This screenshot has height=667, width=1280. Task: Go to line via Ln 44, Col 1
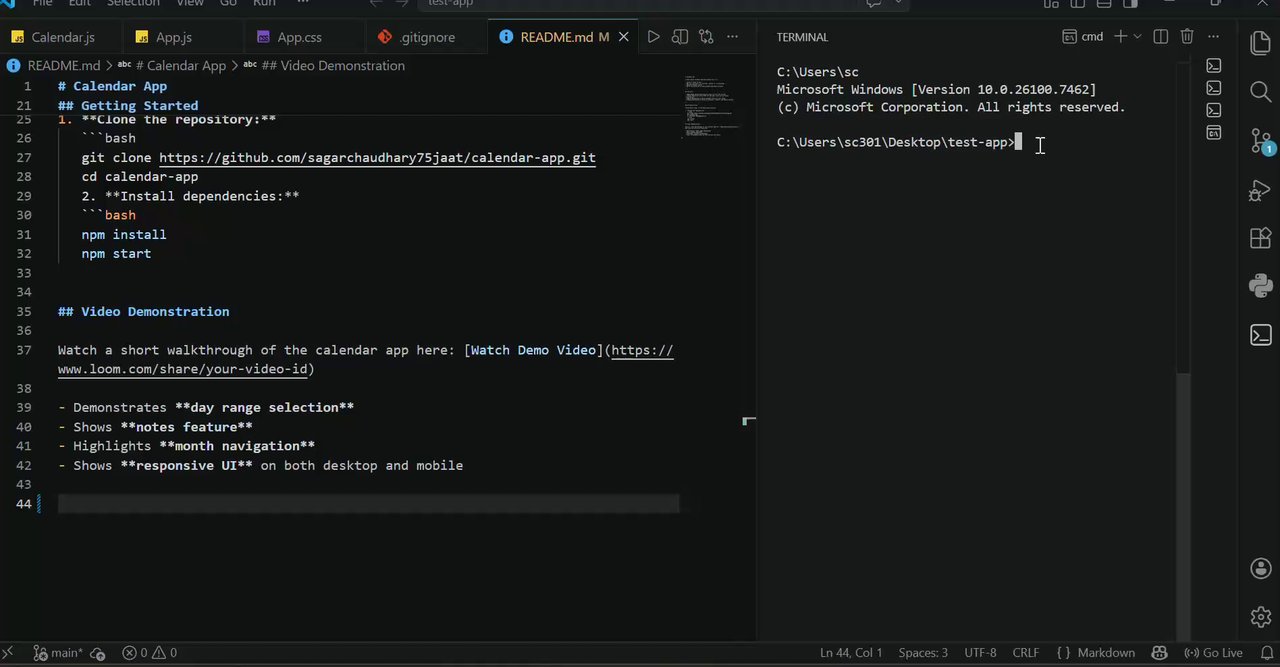tap(851, 653)
